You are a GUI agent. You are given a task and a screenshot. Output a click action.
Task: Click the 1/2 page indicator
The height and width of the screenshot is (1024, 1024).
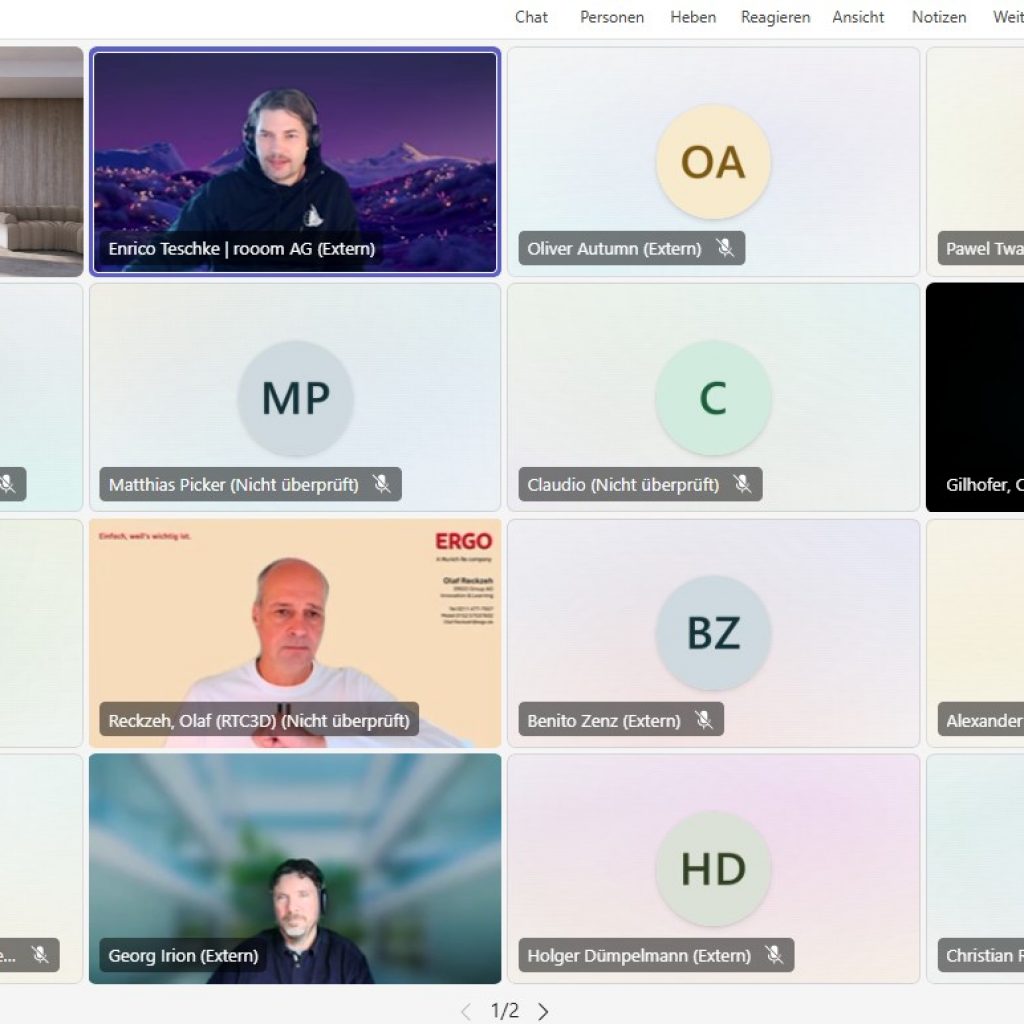(505, 1011)
